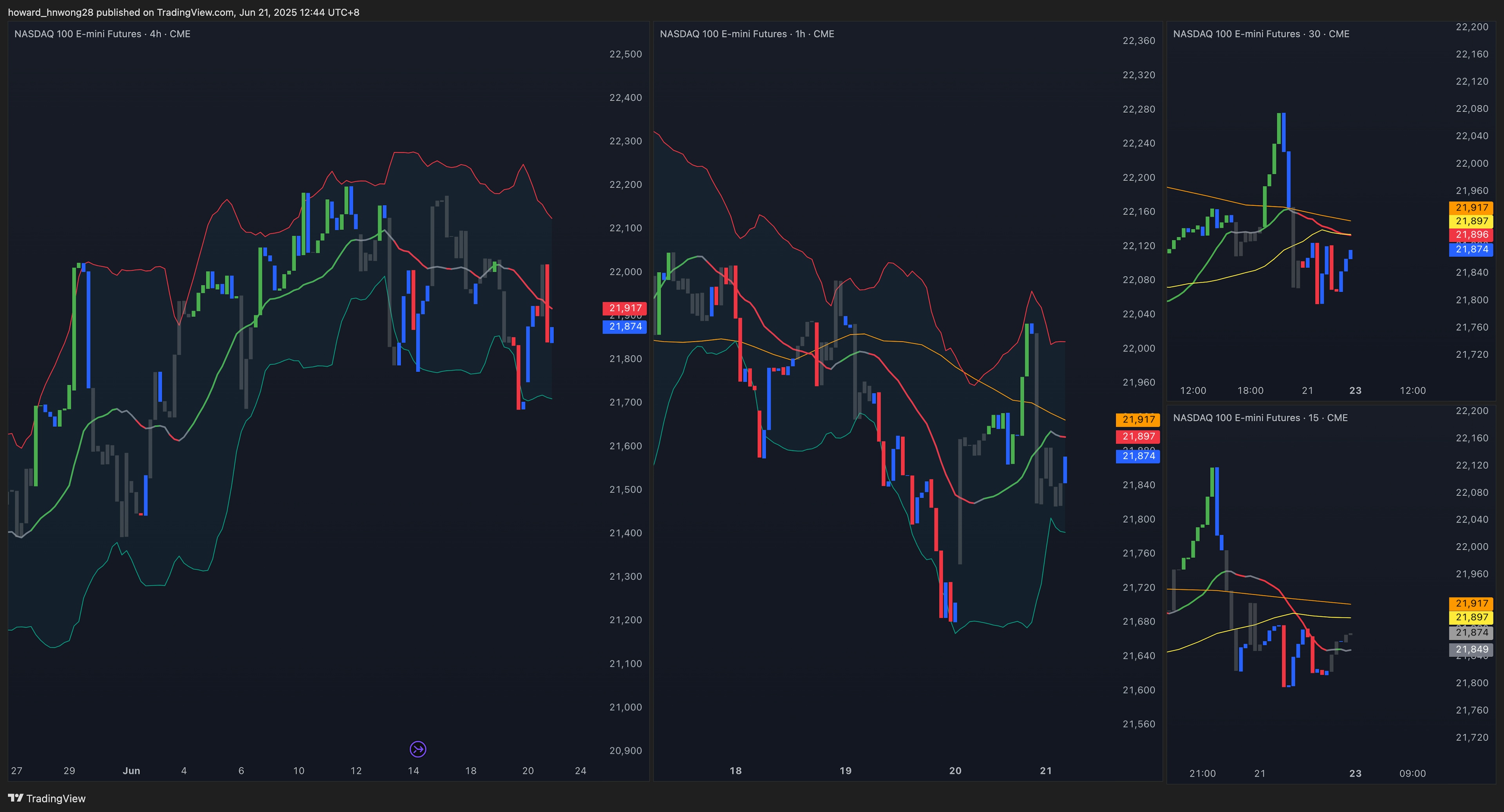Click the blue 21,874 label on 1h chart
The image size is (1504, 812).
[x=1138, y=456]
